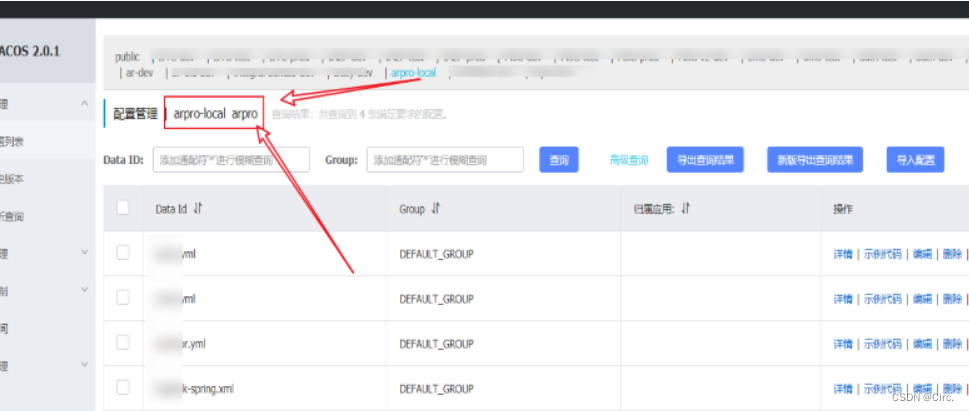Switch to the ar-dev namespace tab

point(140,73)
